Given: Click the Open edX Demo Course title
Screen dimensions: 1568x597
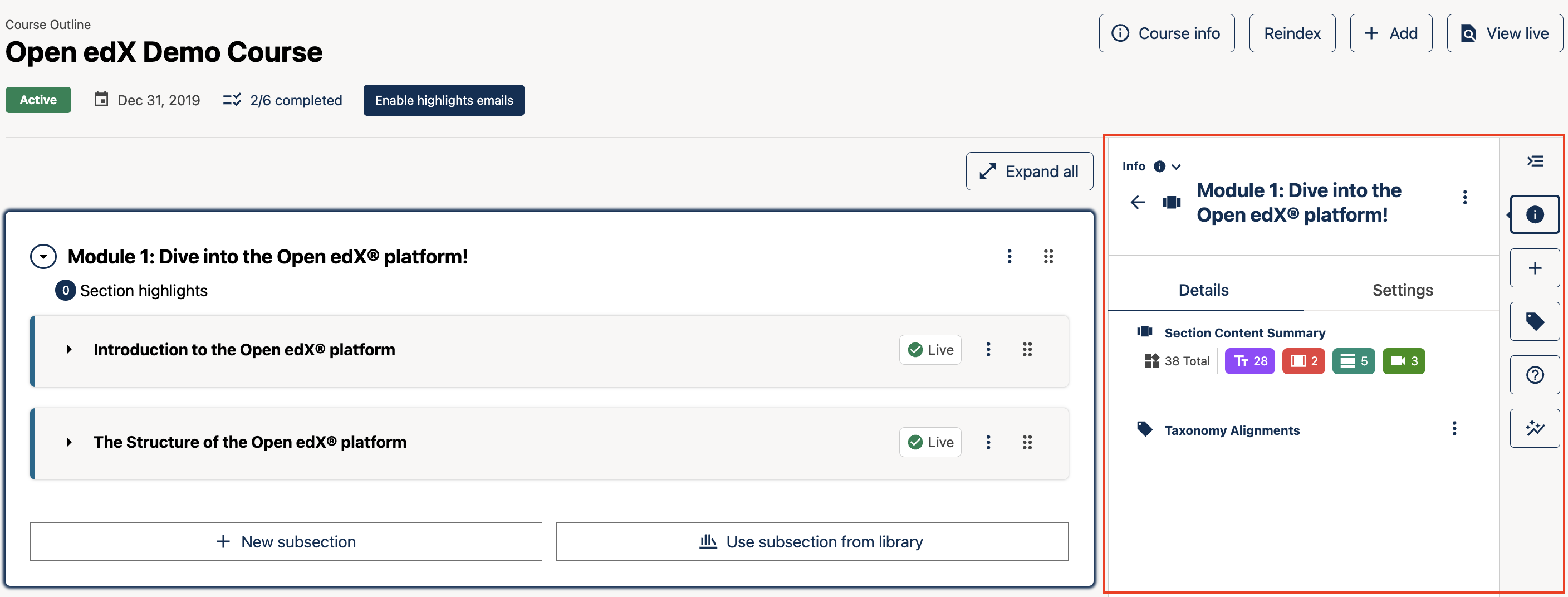Looking at the screenshot, I should pyautogui.click(x=164, y=52).
